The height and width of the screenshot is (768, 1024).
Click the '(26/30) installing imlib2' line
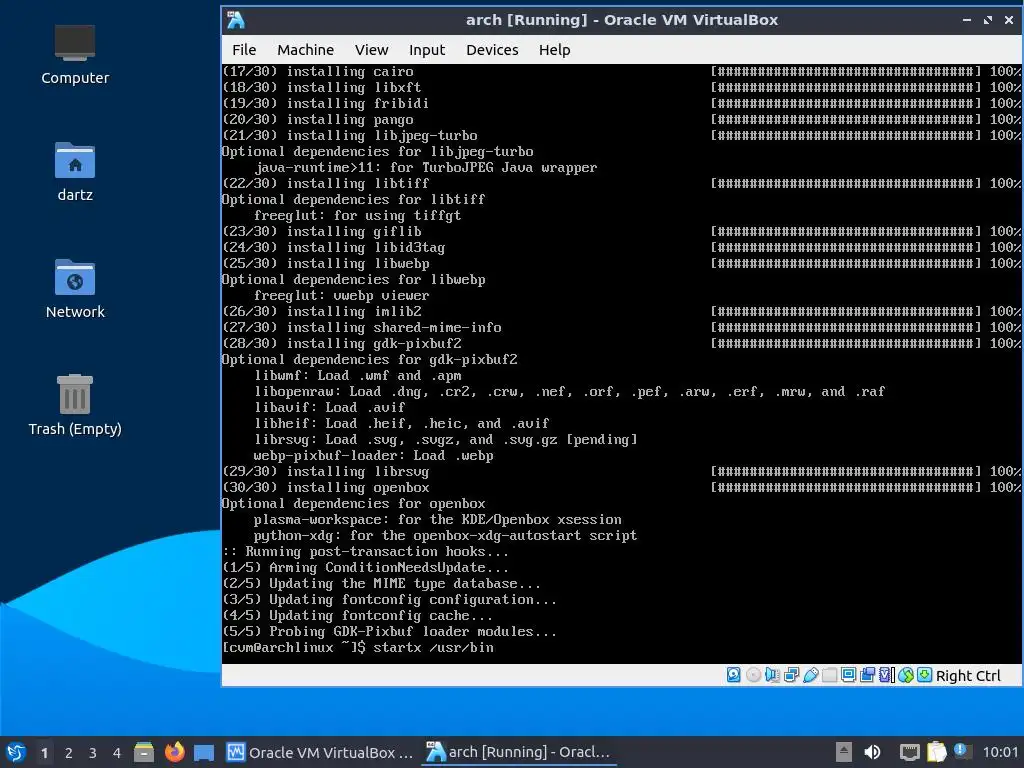(x=322, y=312)
